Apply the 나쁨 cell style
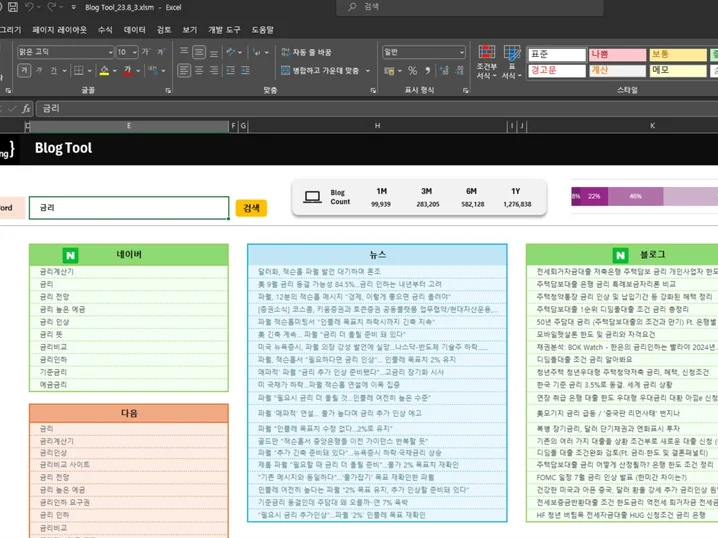 [x=617, y=54]
